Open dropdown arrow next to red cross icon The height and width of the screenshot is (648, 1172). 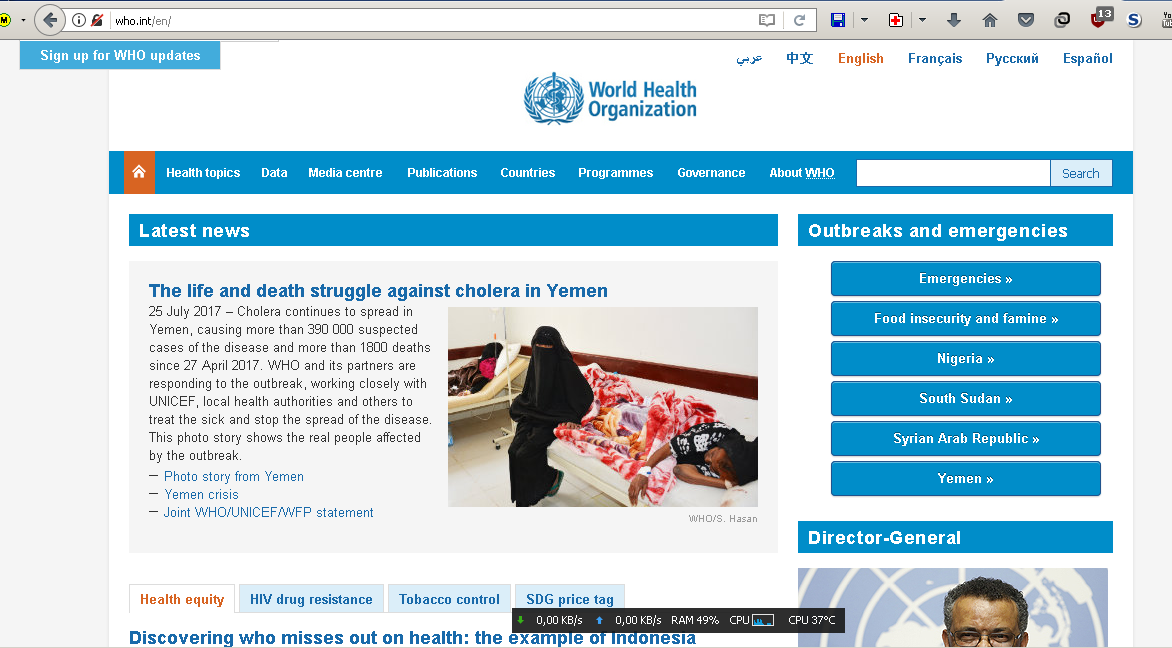(922, 20)
